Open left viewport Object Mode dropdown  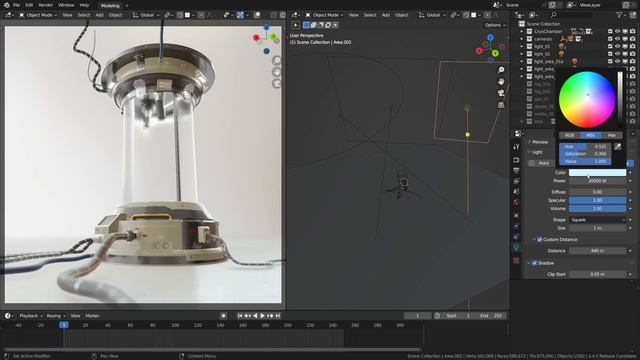pyautogui.click(x=39, y=15)
